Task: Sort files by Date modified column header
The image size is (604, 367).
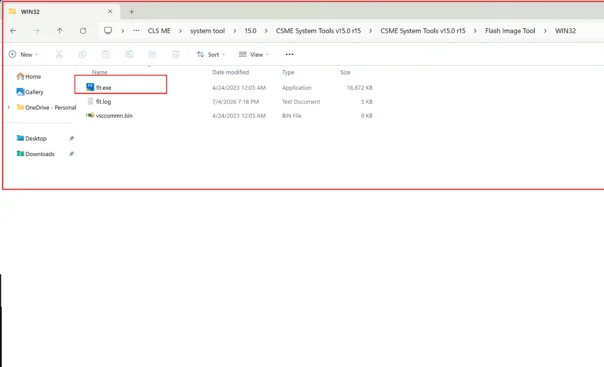Action: click(x=230, y=72)
